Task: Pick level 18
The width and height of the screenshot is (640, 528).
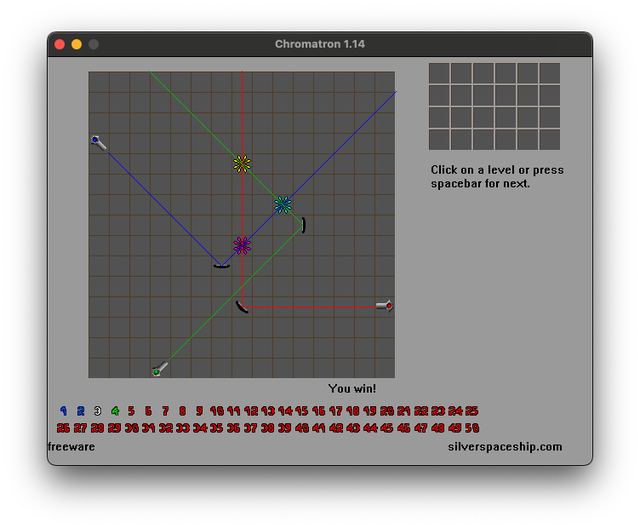Action: [x=353, y=410]
